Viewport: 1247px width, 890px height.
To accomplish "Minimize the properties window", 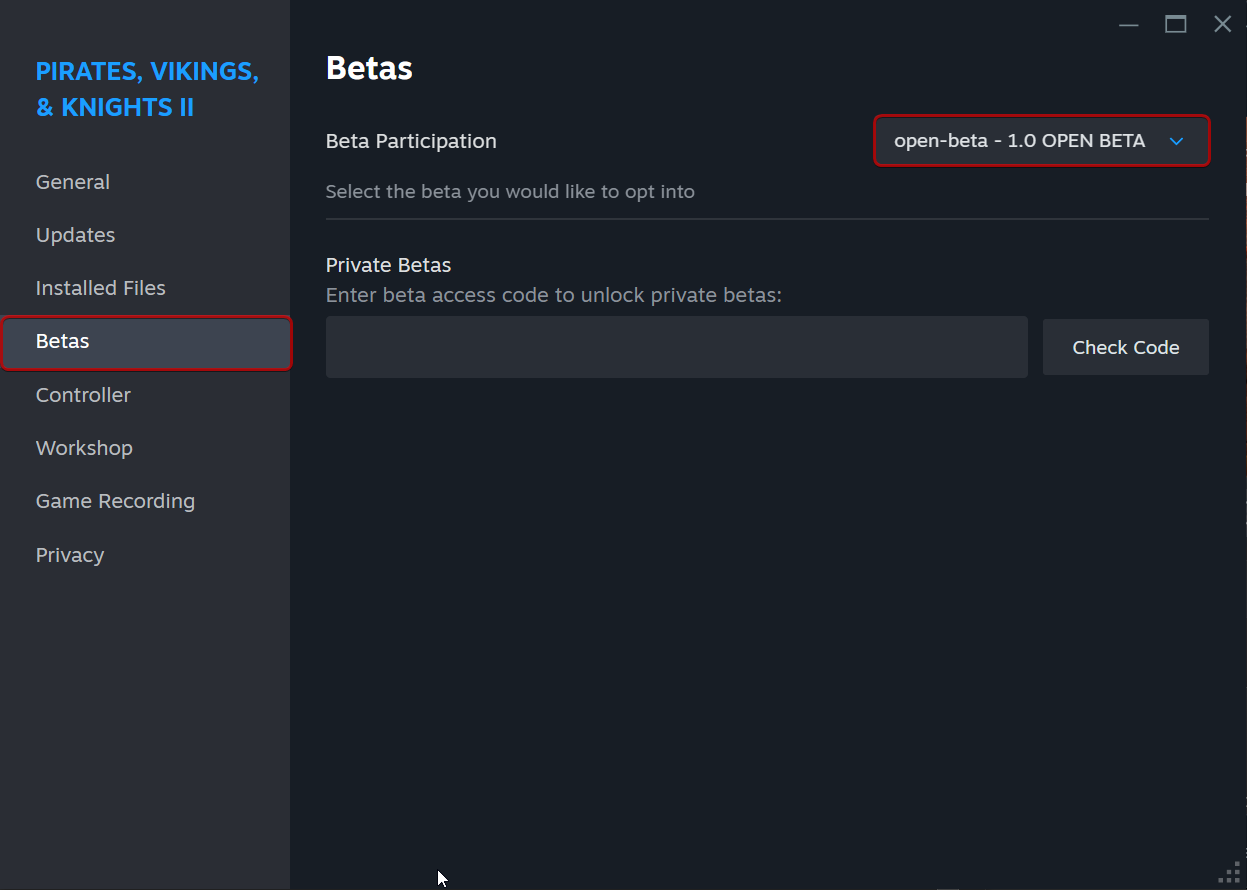I will tap(1129, 24).
